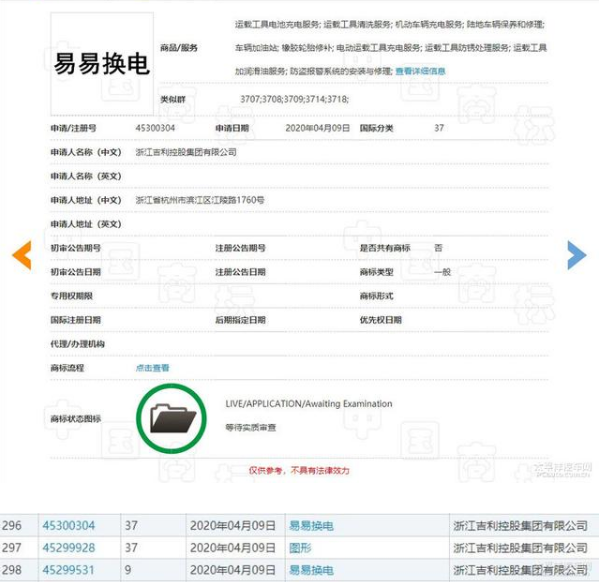Click the orange previous-record arrow
Viewport: 611px width, 583px height.
22,255
